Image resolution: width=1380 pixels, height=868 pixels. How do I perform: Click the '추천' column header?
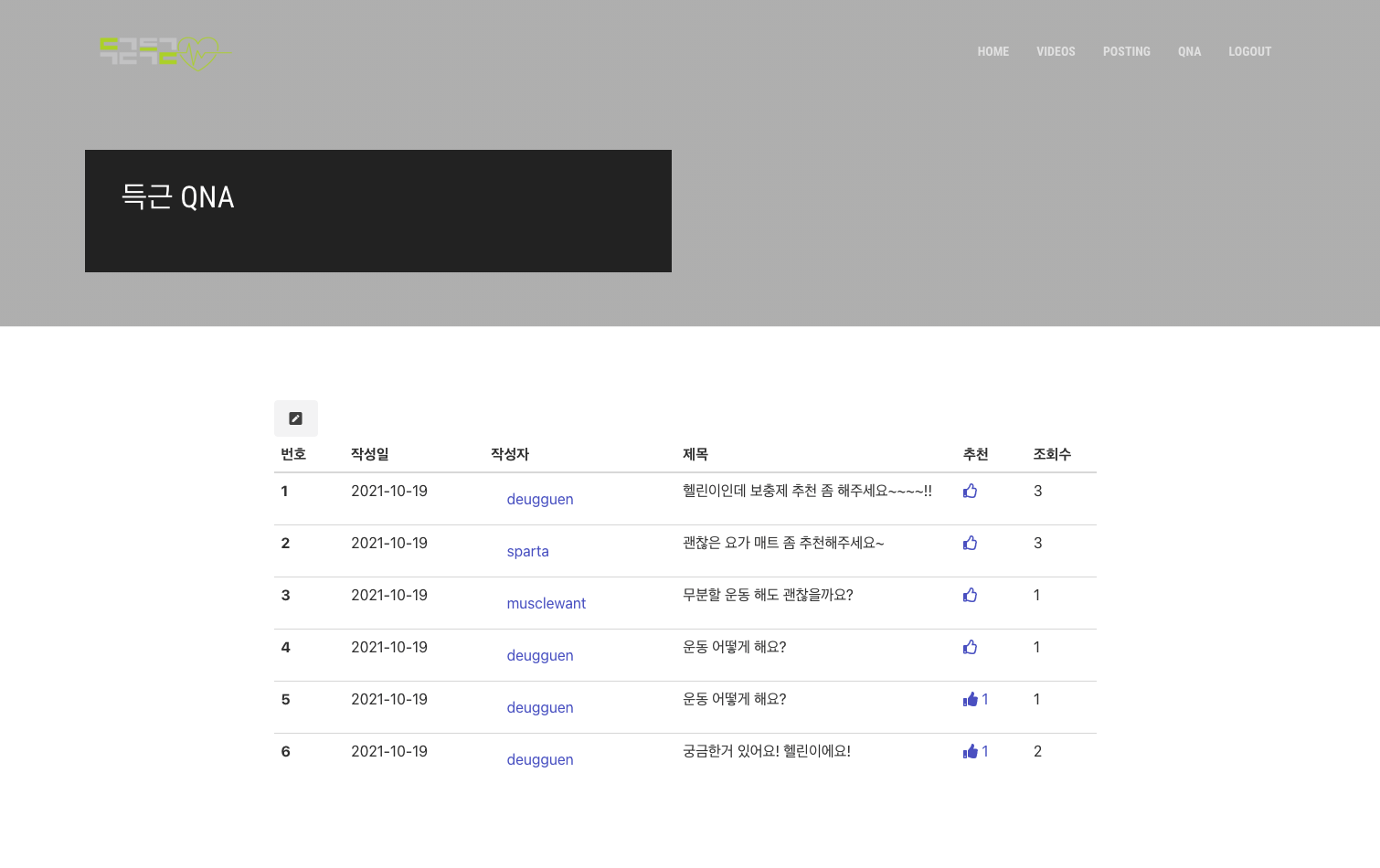pyautogui.click(x=975, y=454)
